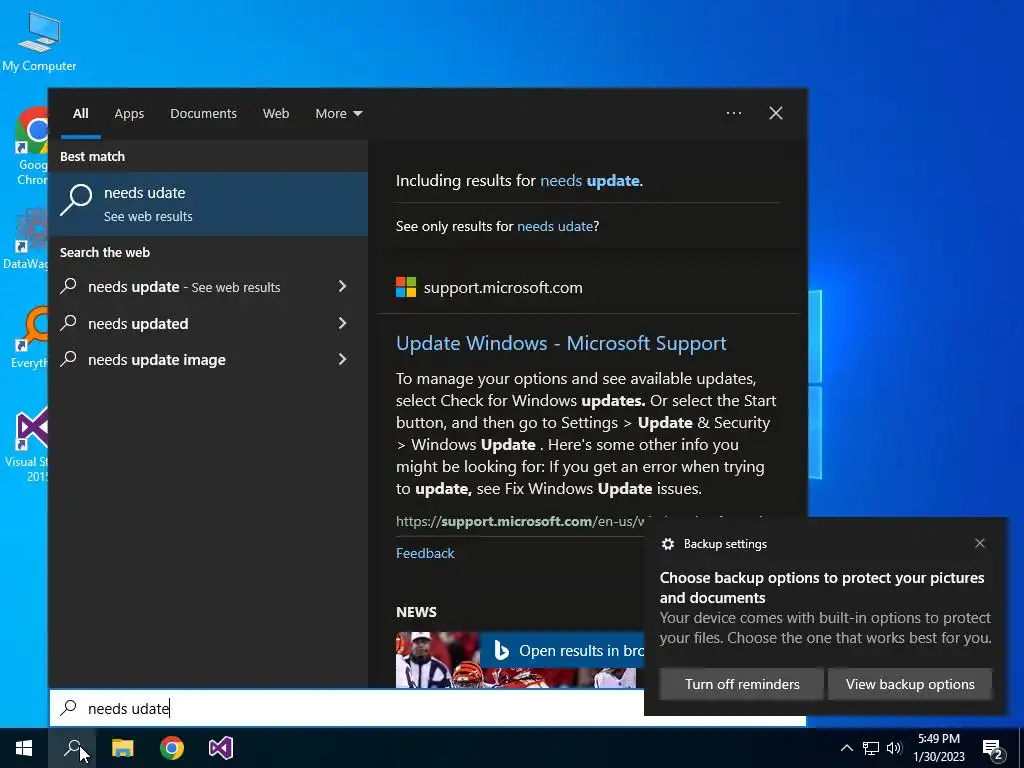
Task: Open the network status tray icon
Action: tap(871, 748)
